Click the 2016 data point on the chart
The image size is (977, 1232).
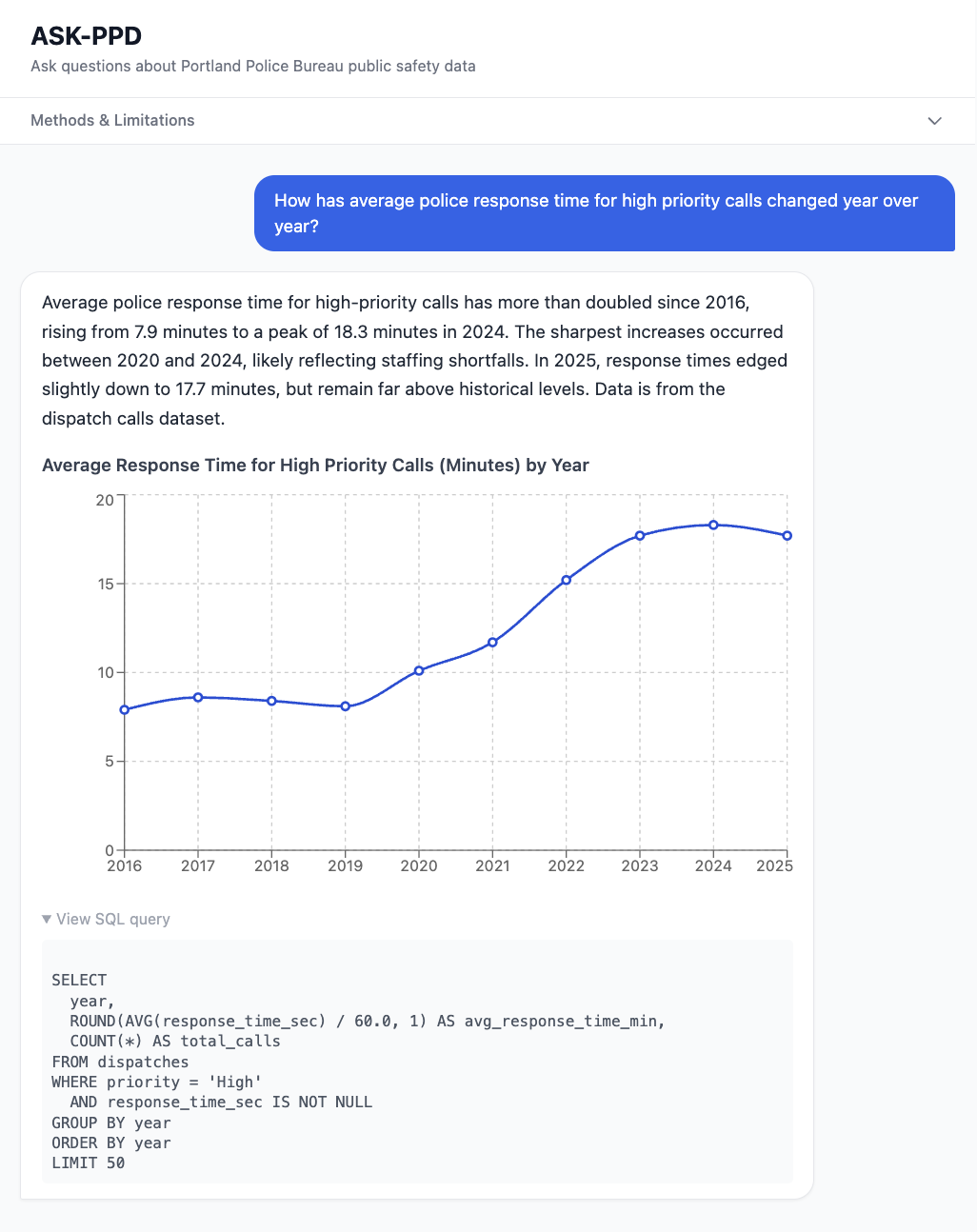click(125, 709)
